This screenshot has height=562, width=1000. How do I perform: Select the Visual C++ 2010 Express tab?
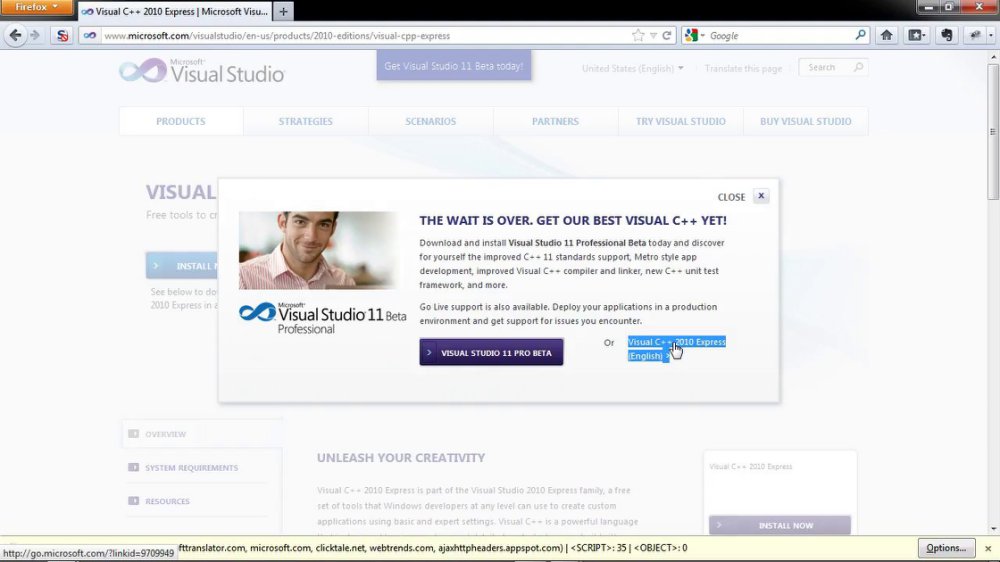tap(174, 11)
